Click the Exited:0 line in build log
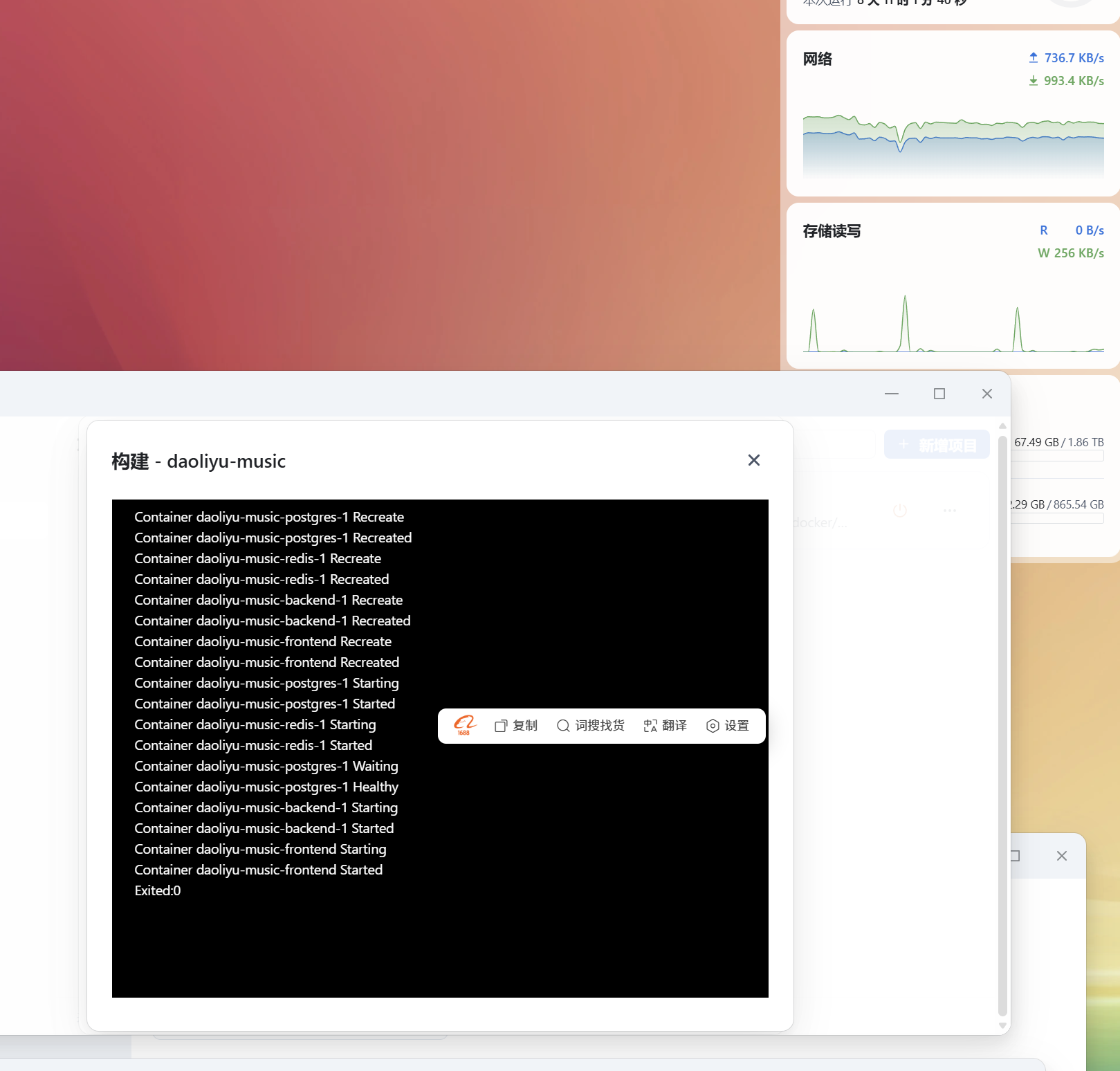Viewport: 1120px width, 1071px height. click(x=158, y=890)
